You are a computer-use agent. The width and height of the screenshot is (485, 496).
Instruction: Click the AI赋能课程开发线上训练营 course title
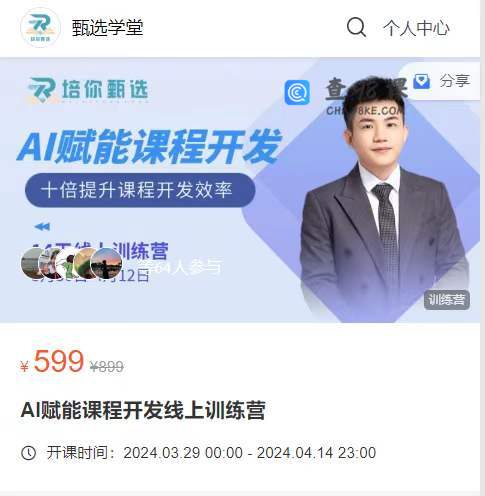(143, 410)
